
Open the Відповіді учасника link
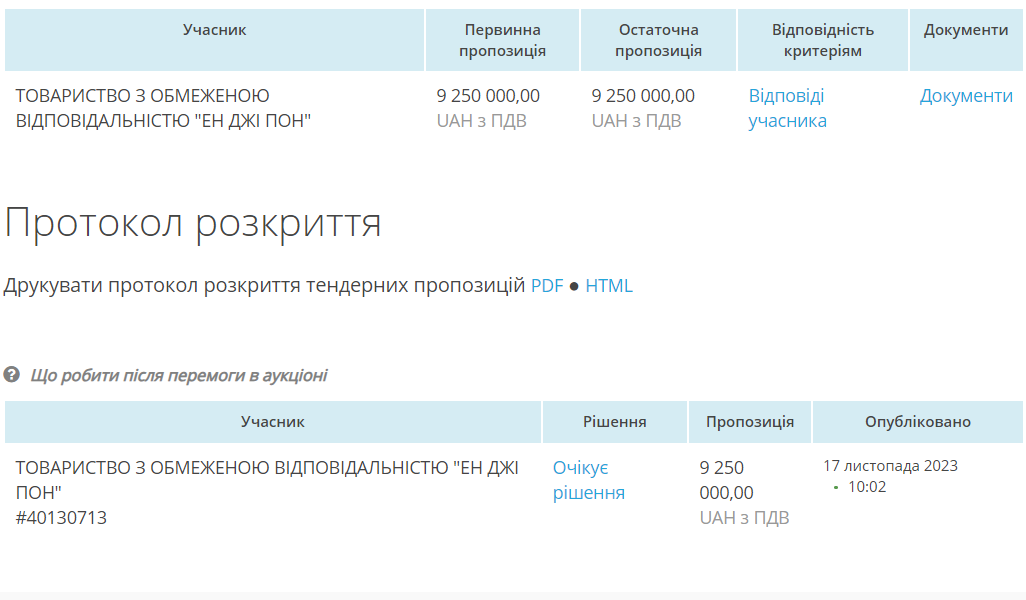point(787,108)
